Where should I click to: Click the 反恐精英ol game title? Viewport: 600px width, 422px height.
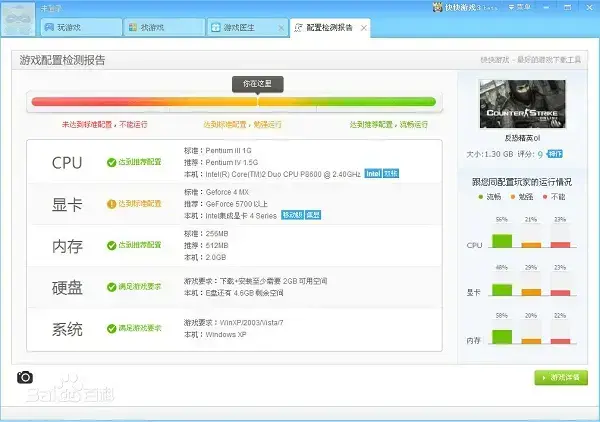coord(522,138)
